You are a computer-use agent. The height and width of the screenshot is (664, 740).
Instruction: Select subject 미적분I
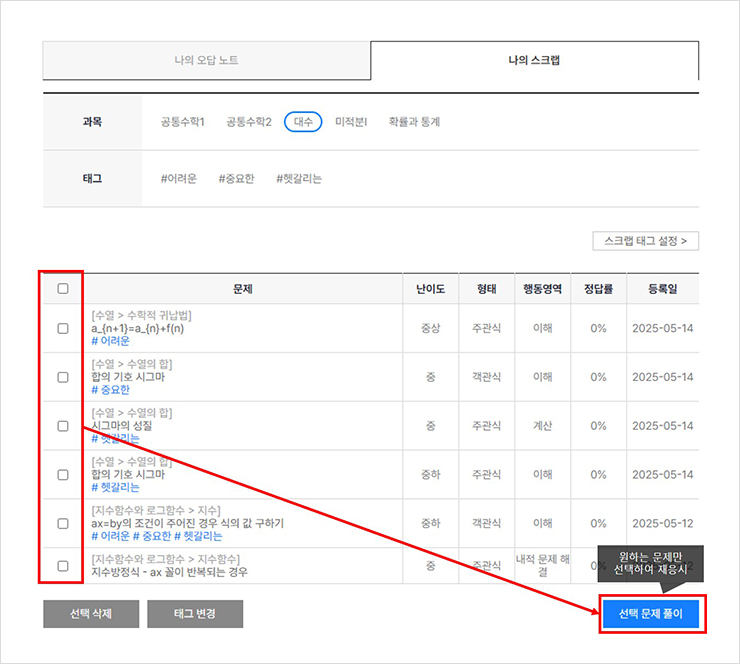point(351,122)
